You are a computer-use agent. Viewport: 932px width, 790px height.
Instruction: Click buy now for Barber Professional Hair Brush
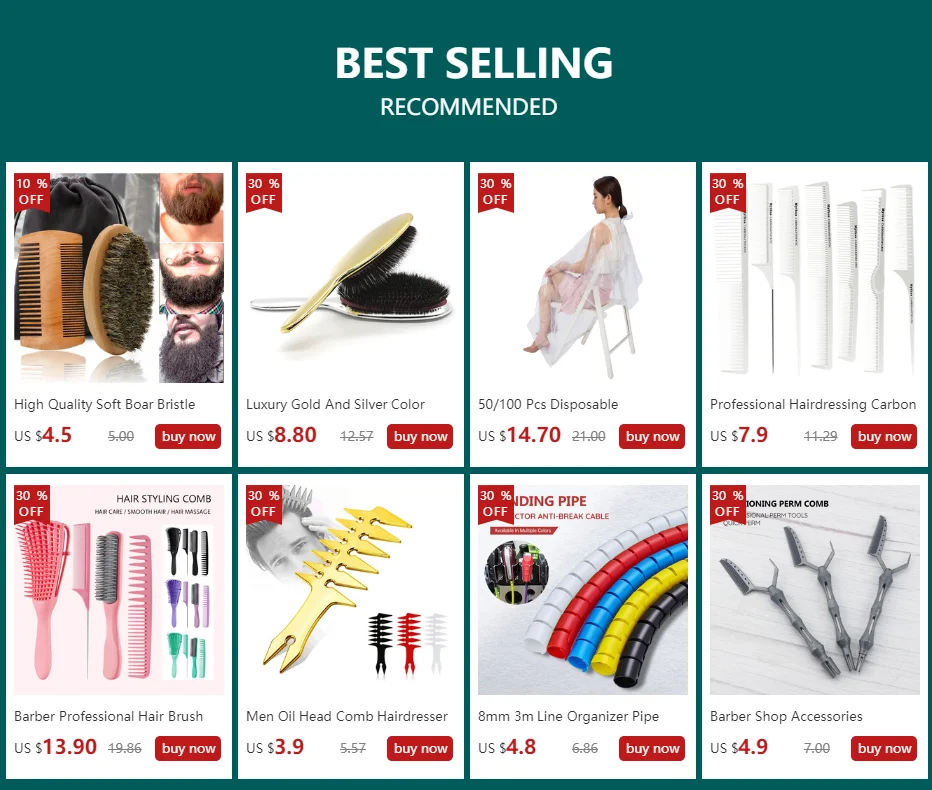[x=188, y=748]
